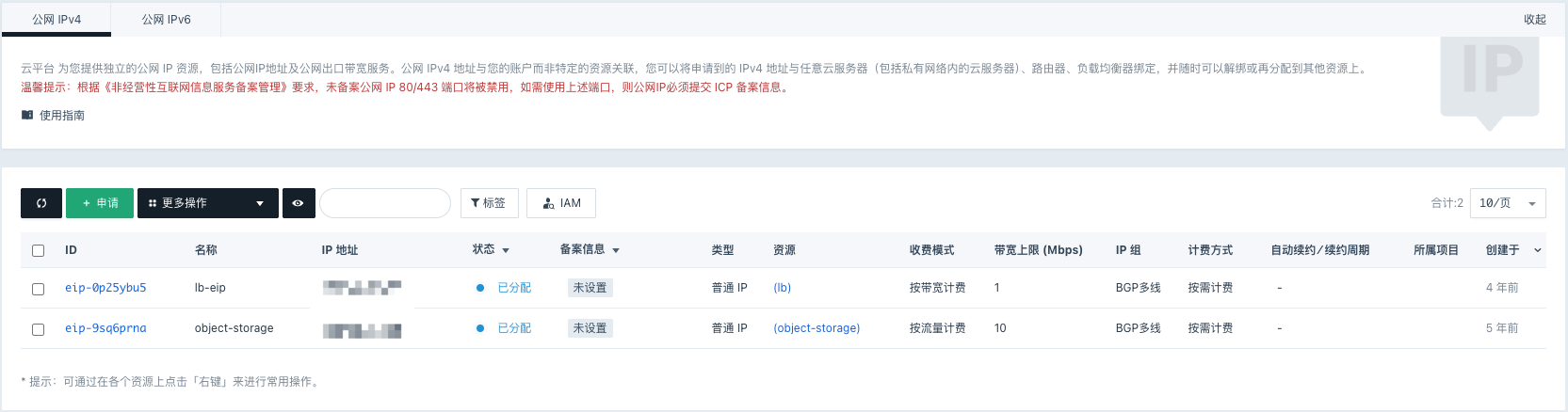This screenshot has width=1568, height=412.
Task: Click the 自动续约/续约周期 column header
Action: (1320, 250)
